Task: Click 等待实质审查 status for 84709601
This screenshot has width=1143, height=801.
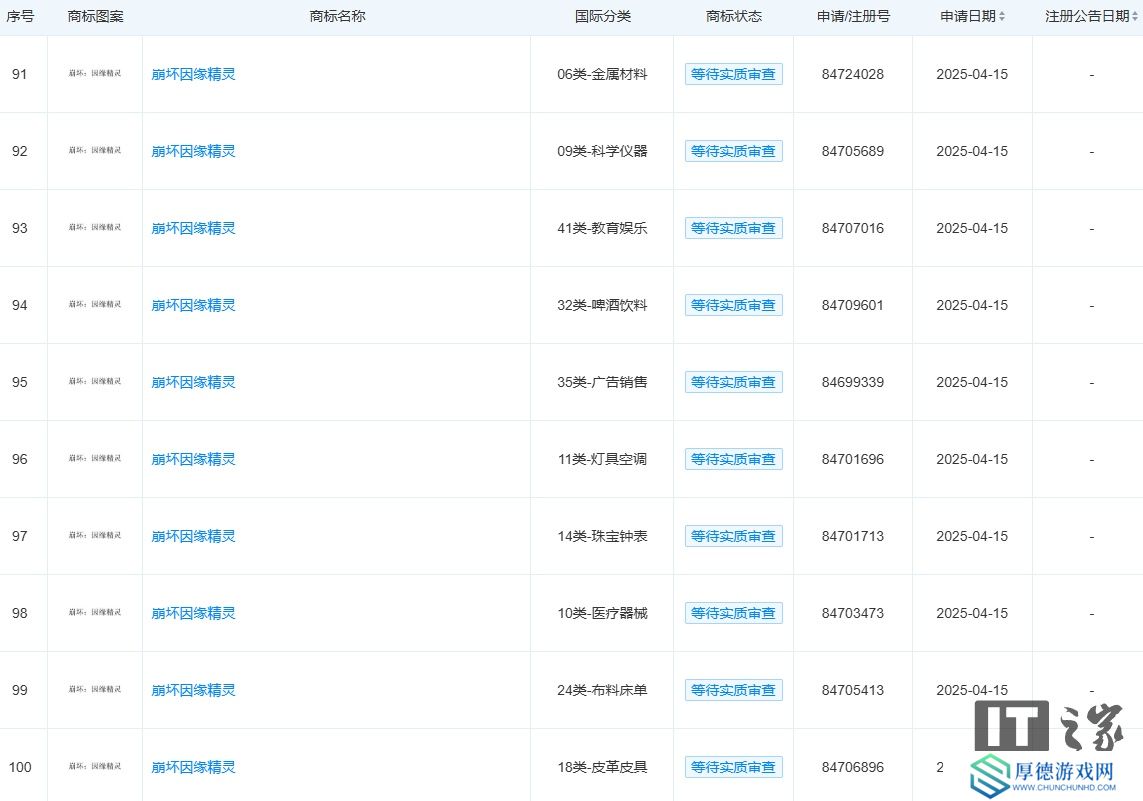Action: [x=733, y=305]
